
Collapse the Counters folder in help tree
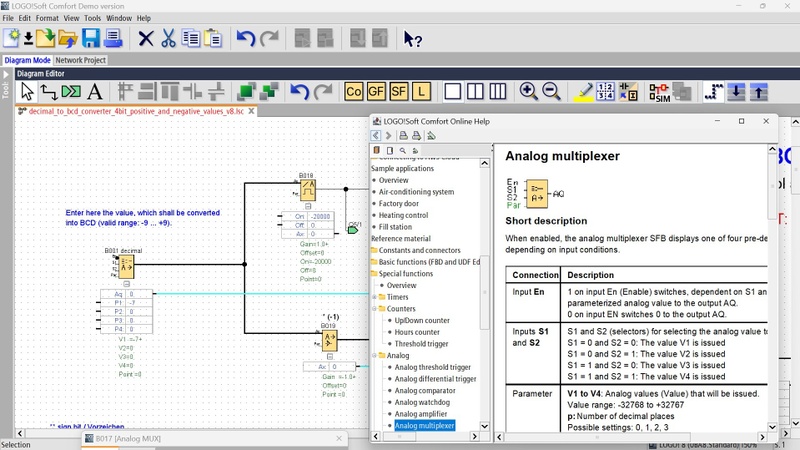point(374,309)
